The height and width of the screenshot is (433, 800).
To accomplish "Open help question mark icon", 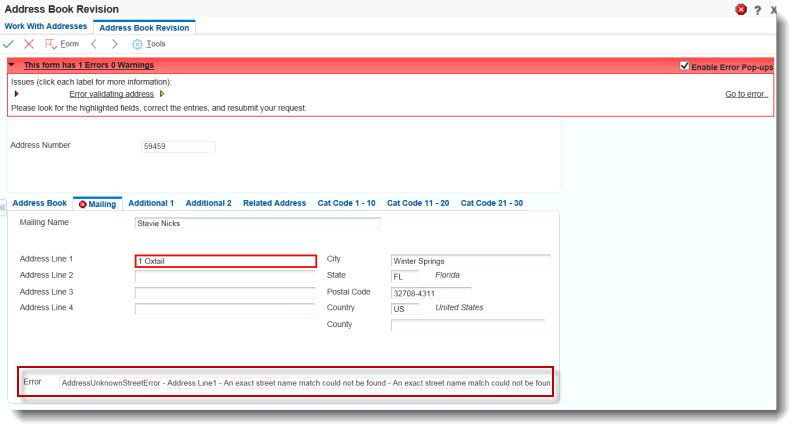I will (758, 9).
